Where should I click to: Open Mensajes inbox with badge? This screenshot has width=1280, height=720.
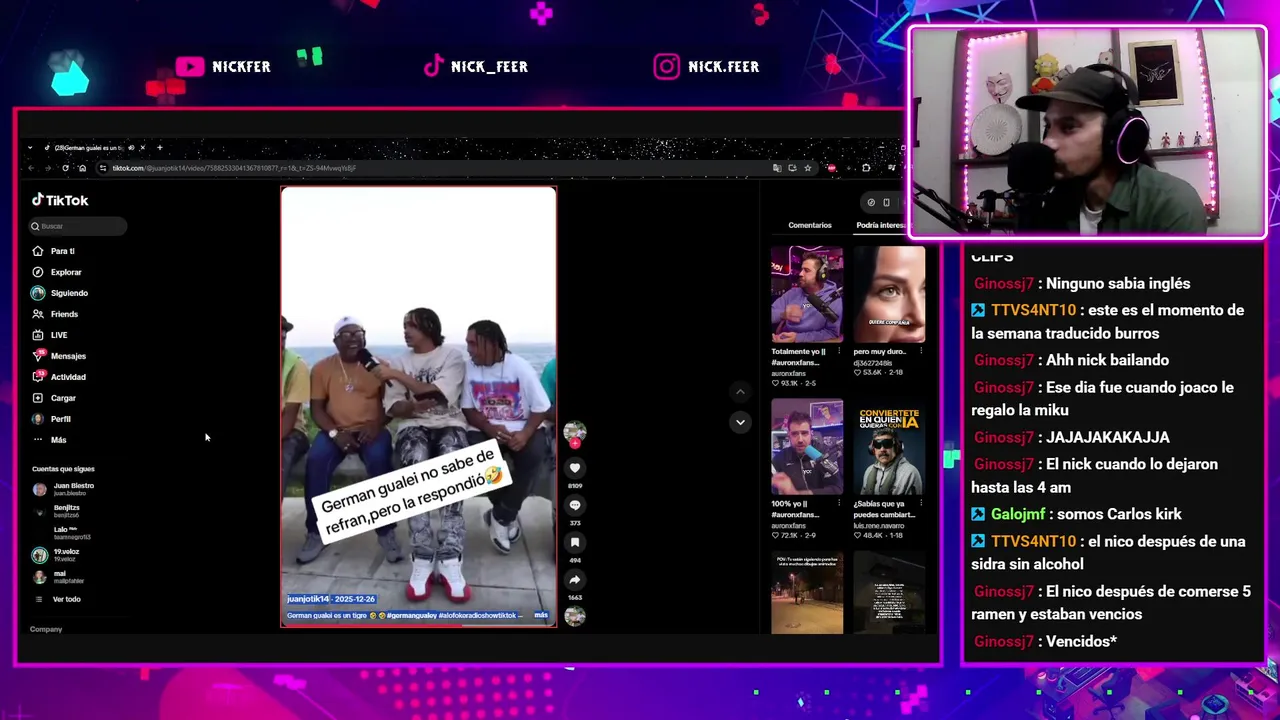coord(59,356)
